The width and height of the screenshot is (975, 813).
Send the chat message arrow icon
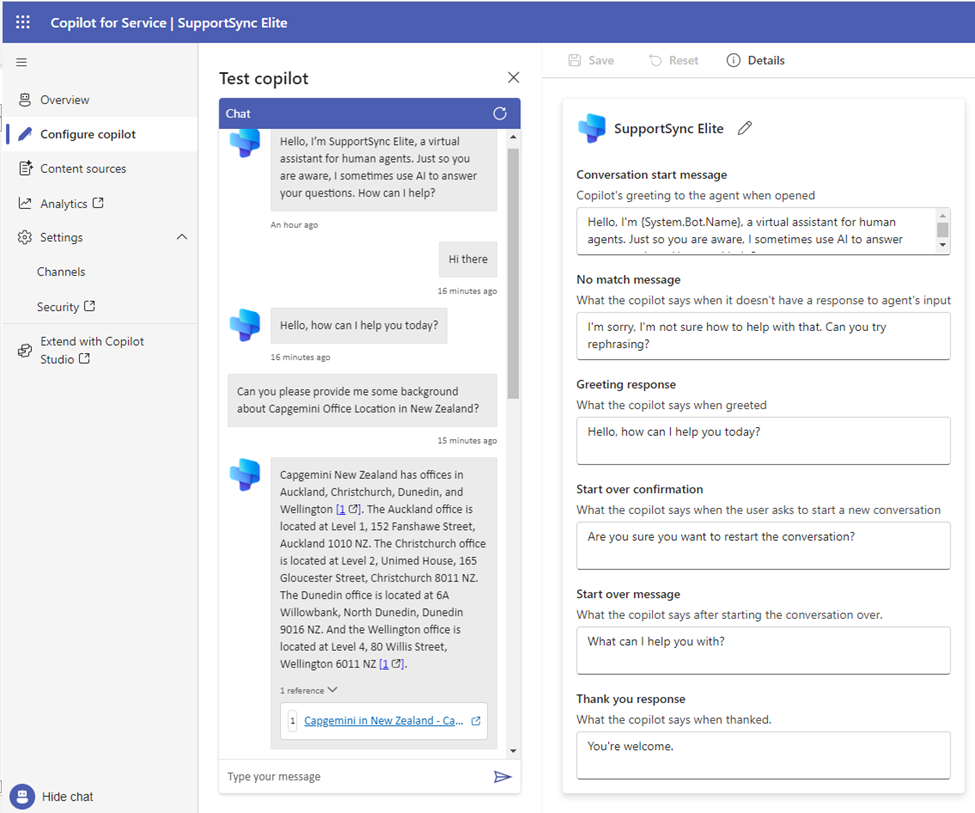[502, 776]
